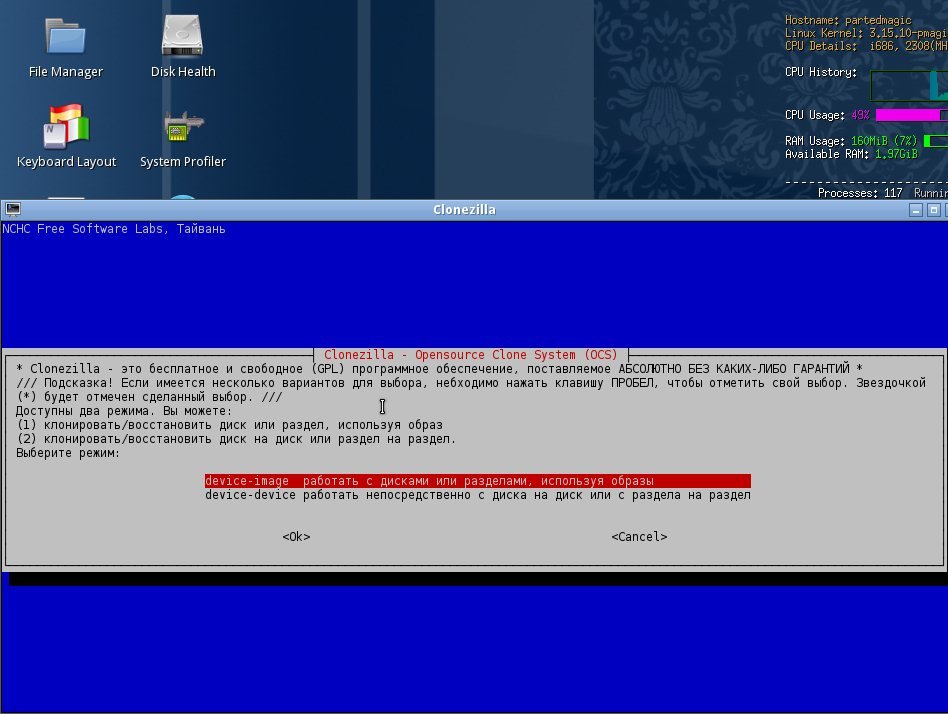Screen dimensions: 948x714
Task: Confirm with the <Ok> button
Action: point(296,537)
